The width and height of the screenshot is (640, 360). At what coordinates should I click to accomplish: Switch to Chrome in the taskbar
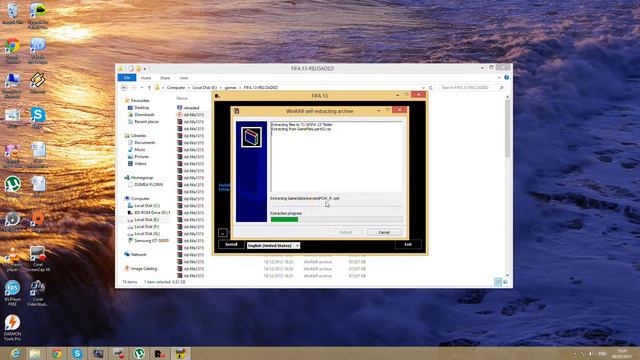pyautogui.click(x=56, y=353)
